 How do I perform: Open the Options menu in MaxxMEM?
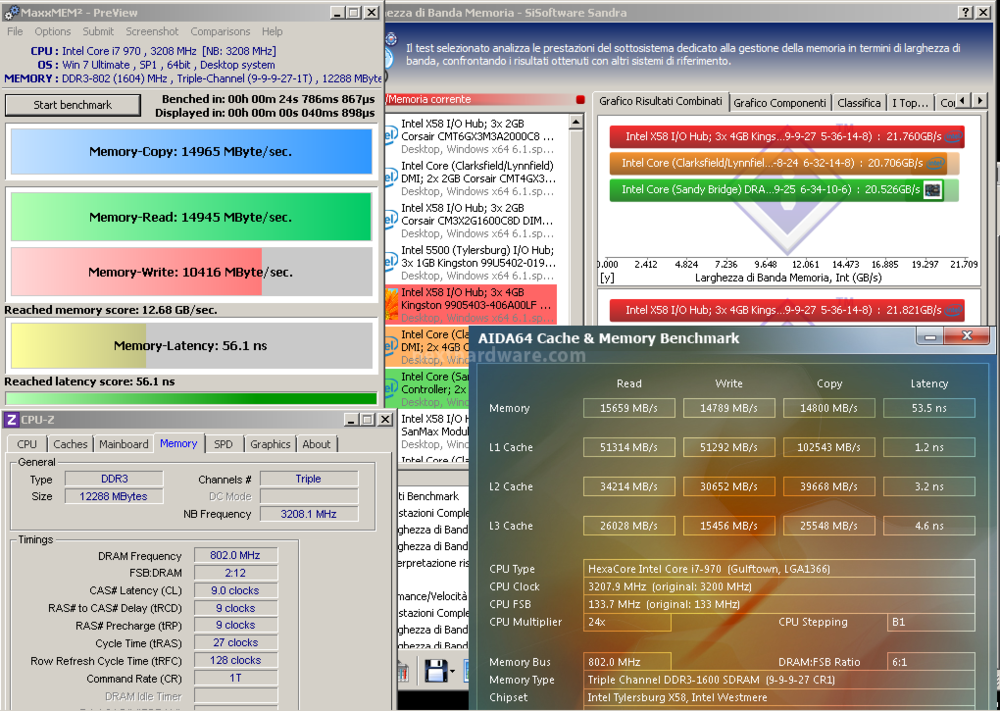pyautogui.click(x=52, y=31)
